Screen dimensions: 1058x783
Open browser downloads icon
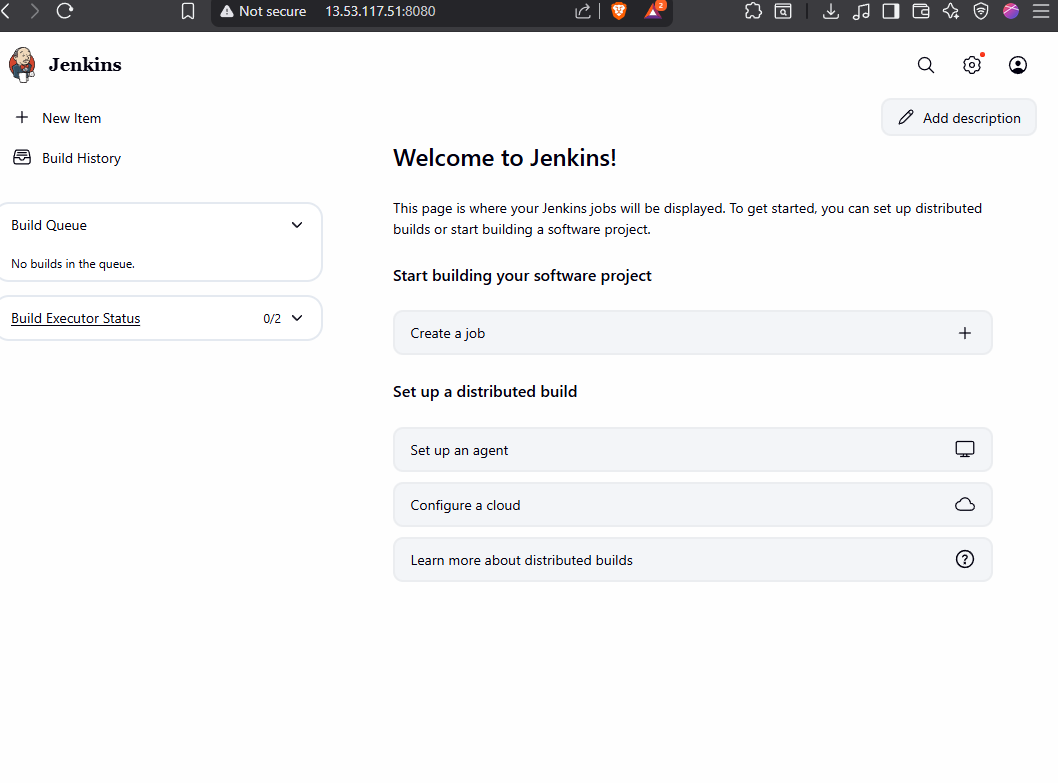coord(831,11)
